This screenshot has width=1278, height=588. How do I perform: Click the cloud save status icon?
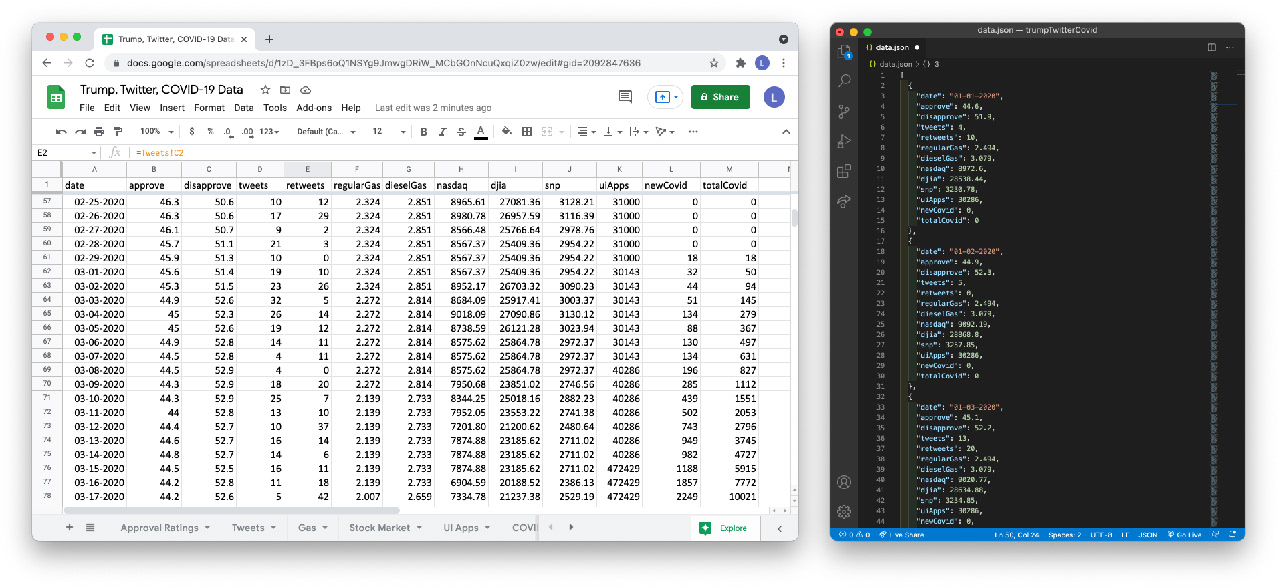tap(304, 89)
